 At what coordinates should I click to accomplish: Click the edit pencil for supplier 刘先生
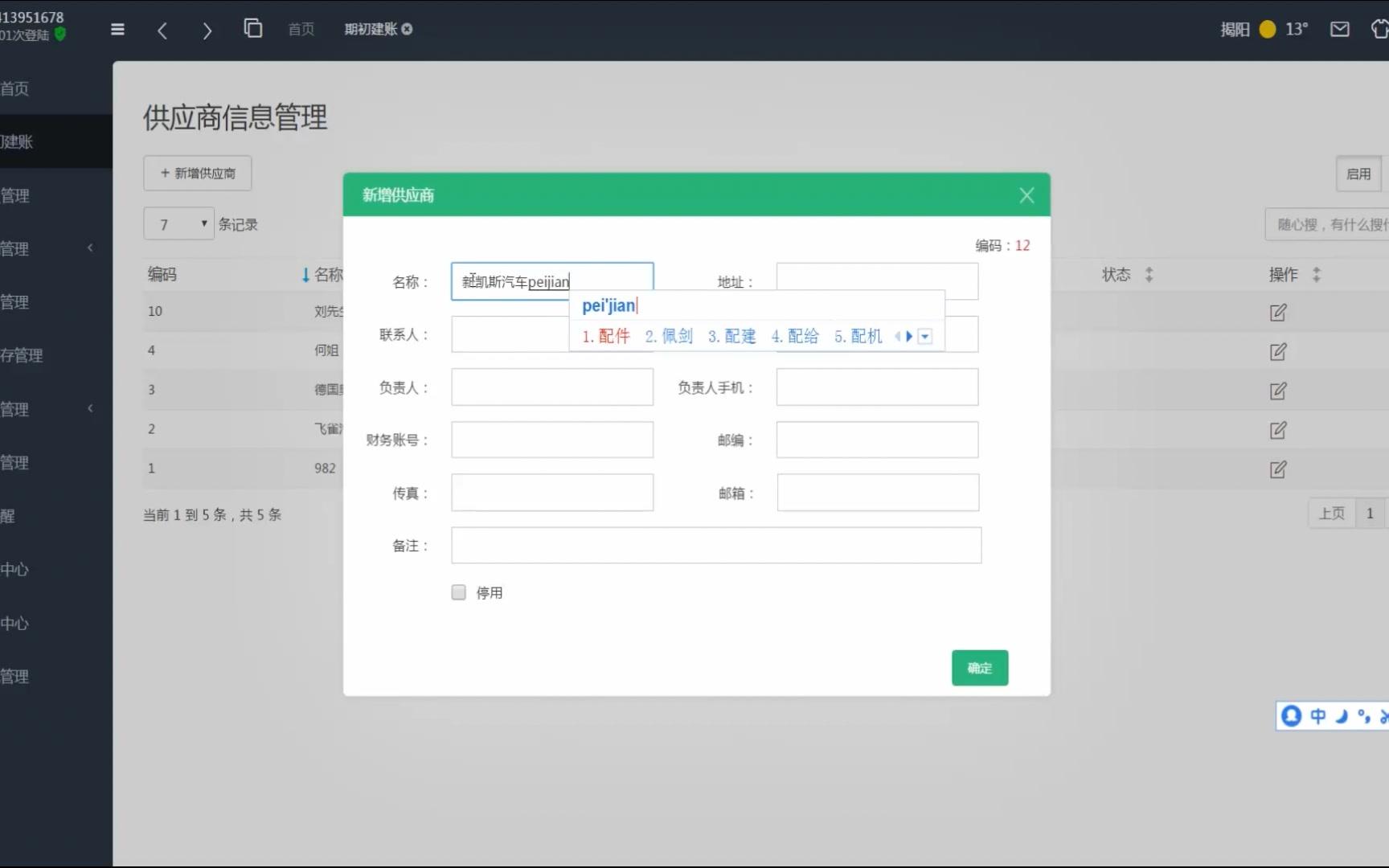click(x=1278, y=313)
